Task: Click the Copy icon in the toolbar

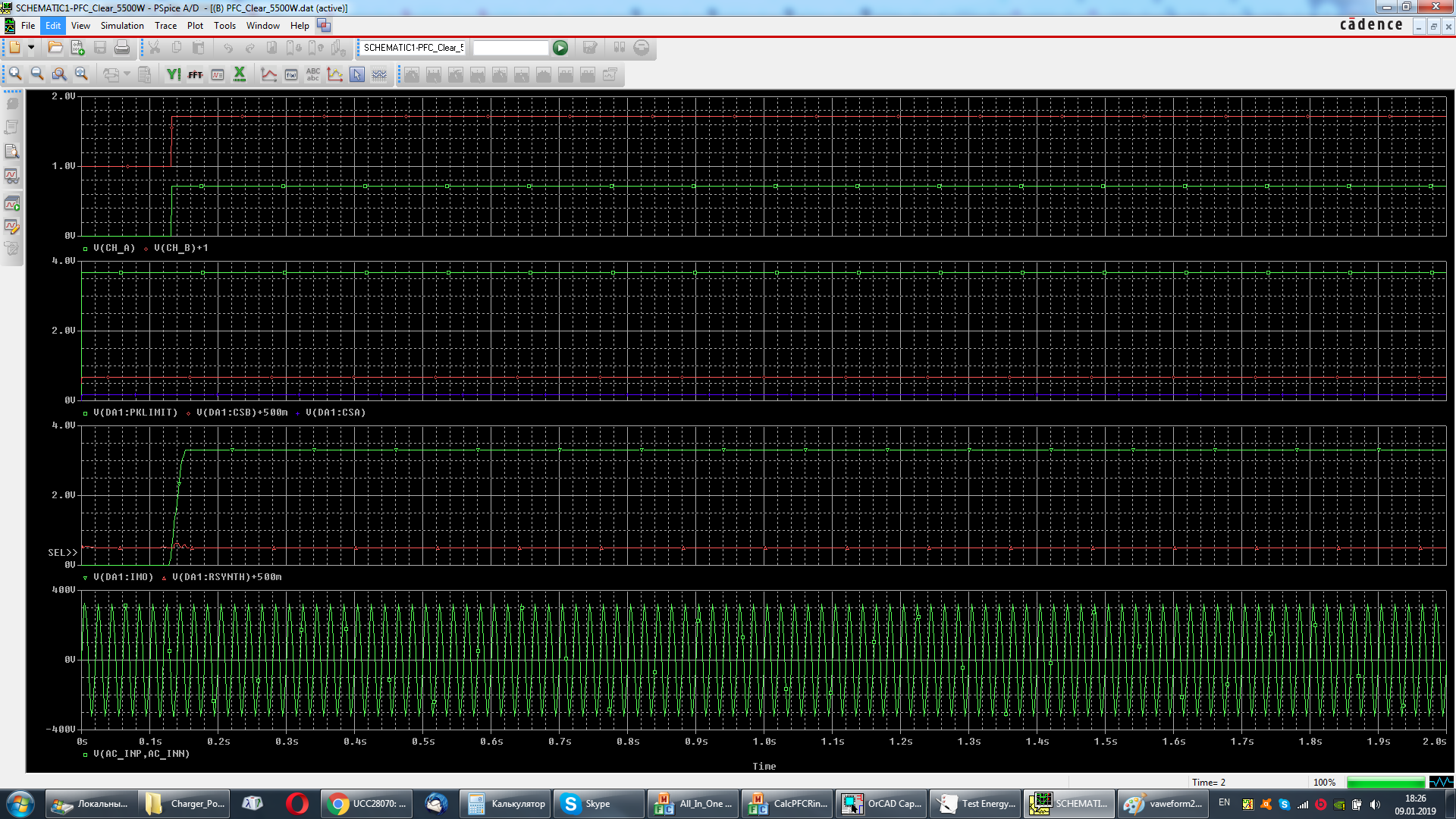Action: coord(176,48)
